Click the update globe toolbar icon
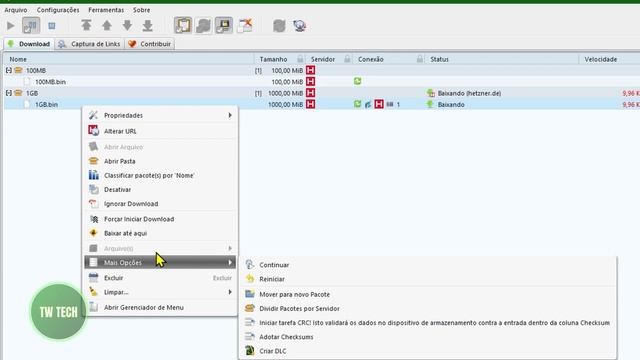The height and width of the screenshot is (360, 640). 300,26
